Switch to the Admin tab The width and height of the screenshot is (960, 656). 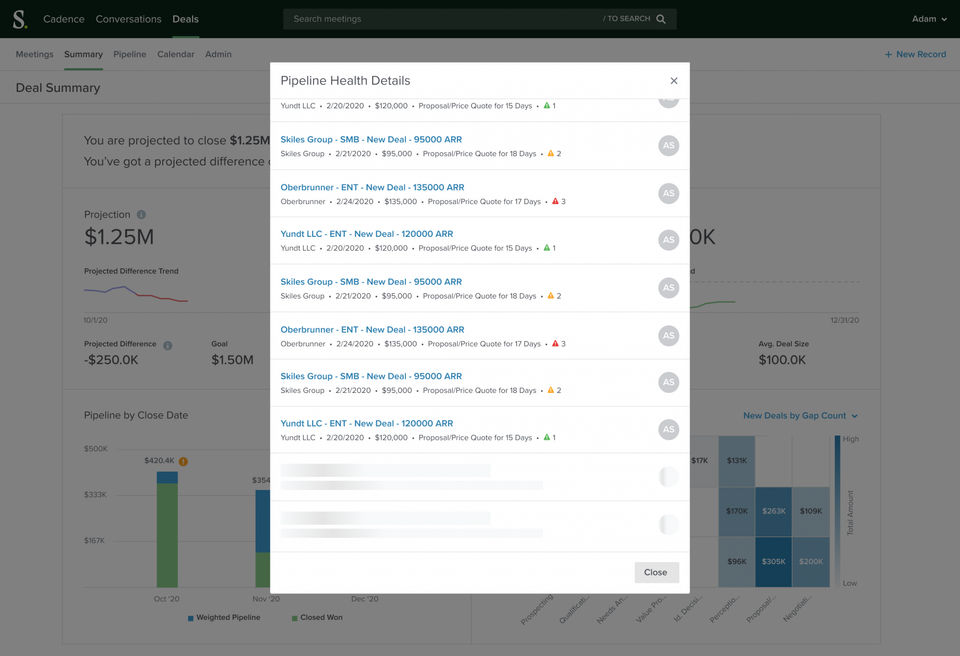pyautogui.click(x=219, y=54)
